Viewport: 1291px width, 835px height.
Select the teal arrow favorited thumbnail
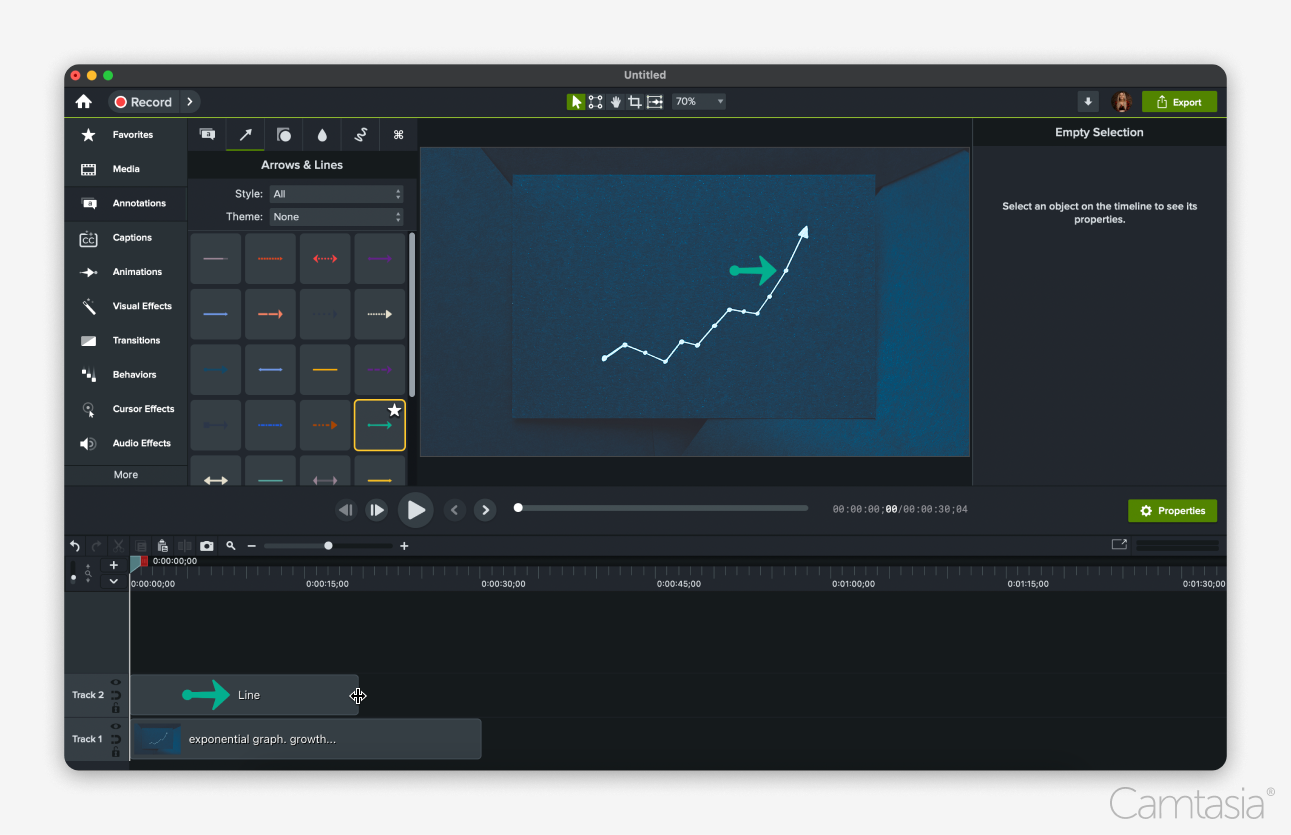coord(380,425)
